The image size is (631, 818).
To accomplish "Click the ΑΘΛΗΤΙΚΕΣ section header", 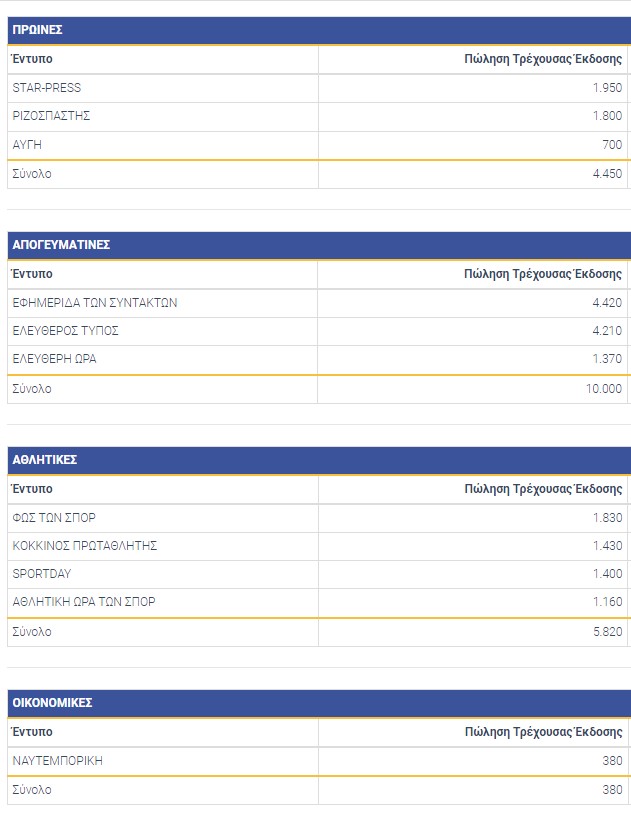I will 45,460.
